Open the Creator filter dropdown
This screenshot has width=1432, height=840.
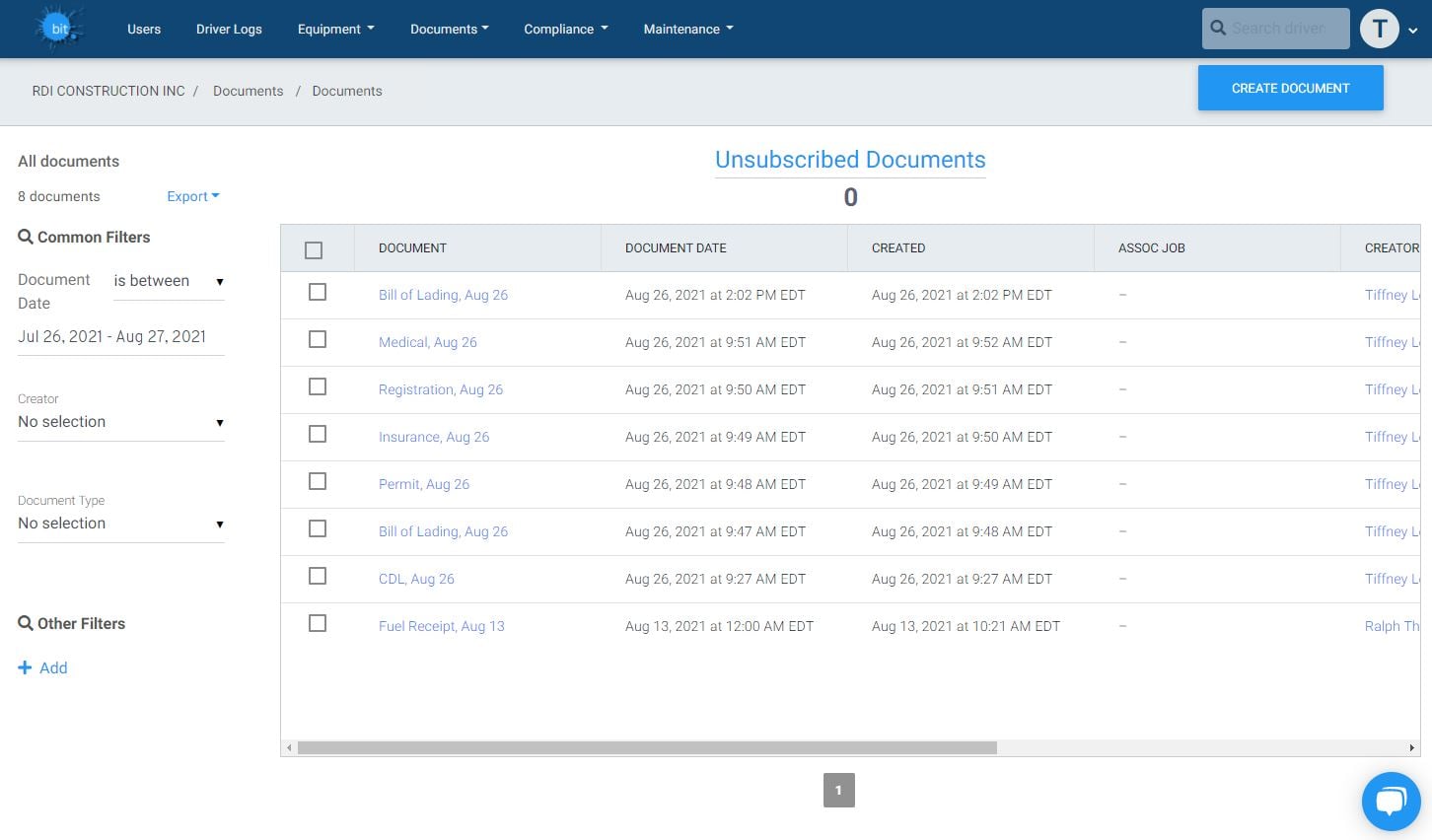tap(121, 422)
